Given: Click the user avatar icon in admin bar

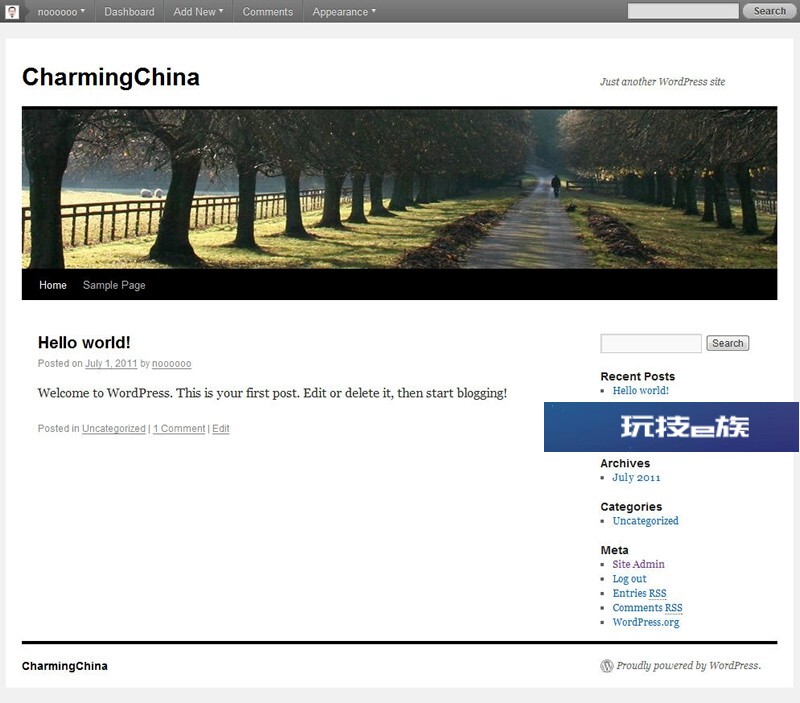Looking at the screenshot, I should coord(12,11).
